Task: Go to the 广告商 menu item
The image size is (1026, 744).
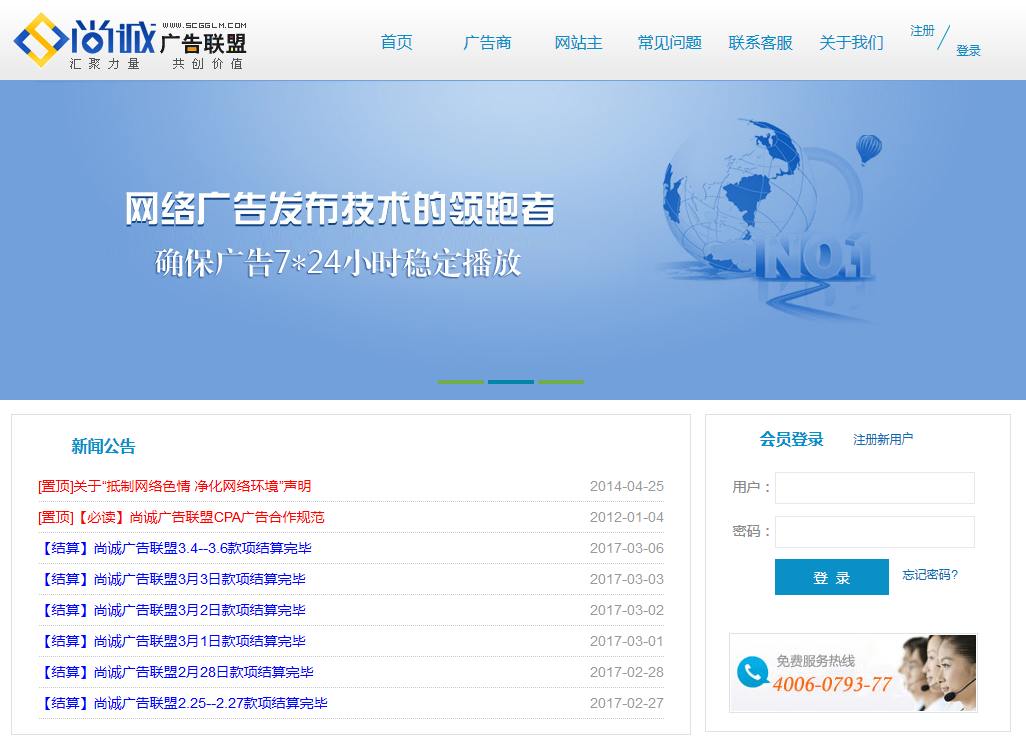Action: click(487, 42)
